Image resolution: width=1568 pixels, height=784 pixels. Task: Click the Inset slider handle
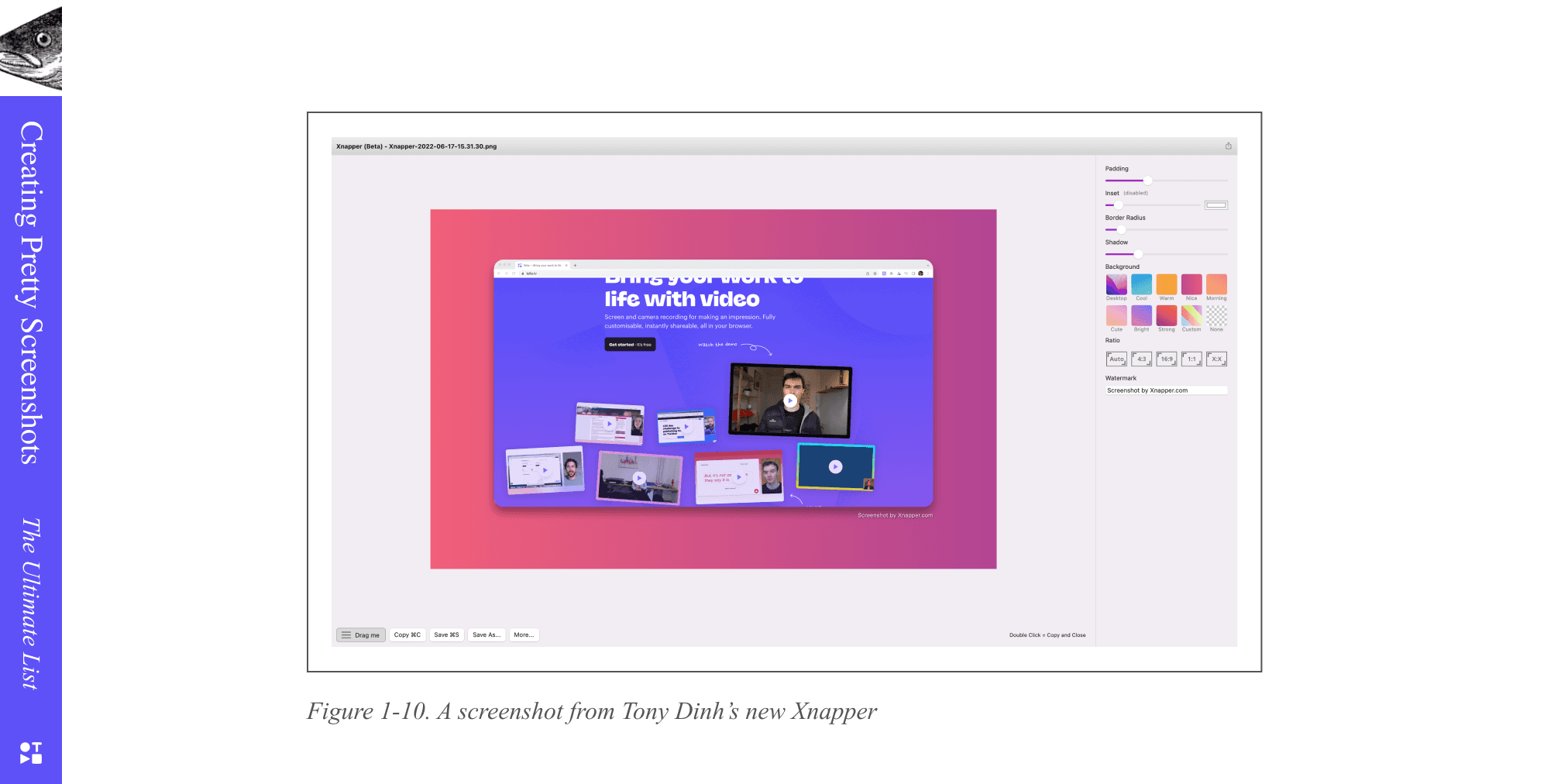coord(1118,205)
